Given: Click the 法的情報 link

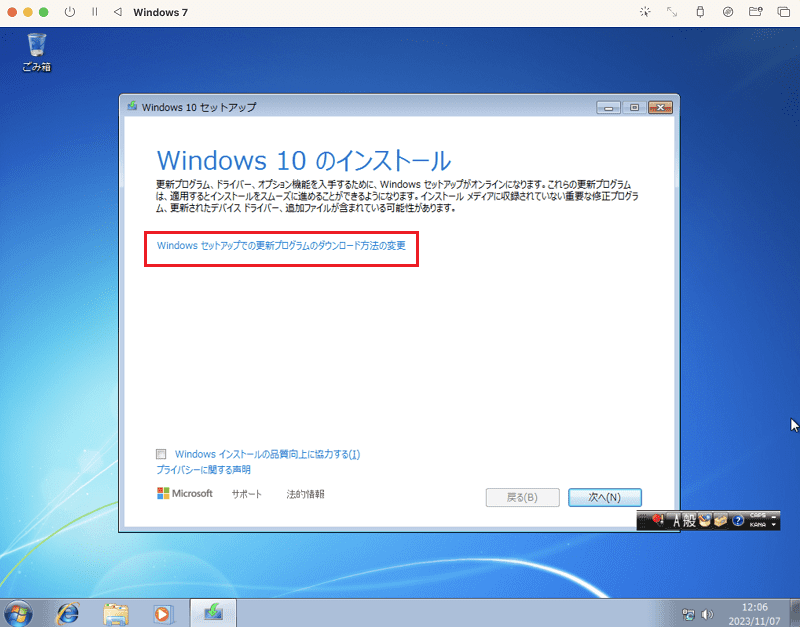Looking at the screenshot, I should (x=305, y=494).
